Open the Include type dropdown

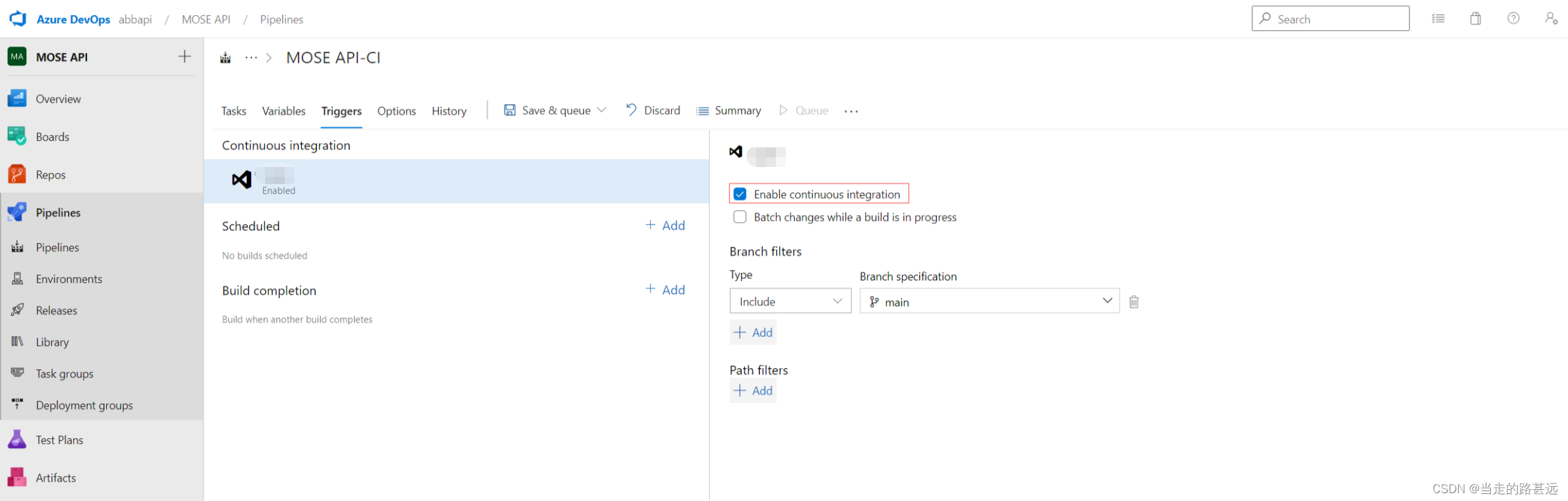coord(790,301)
